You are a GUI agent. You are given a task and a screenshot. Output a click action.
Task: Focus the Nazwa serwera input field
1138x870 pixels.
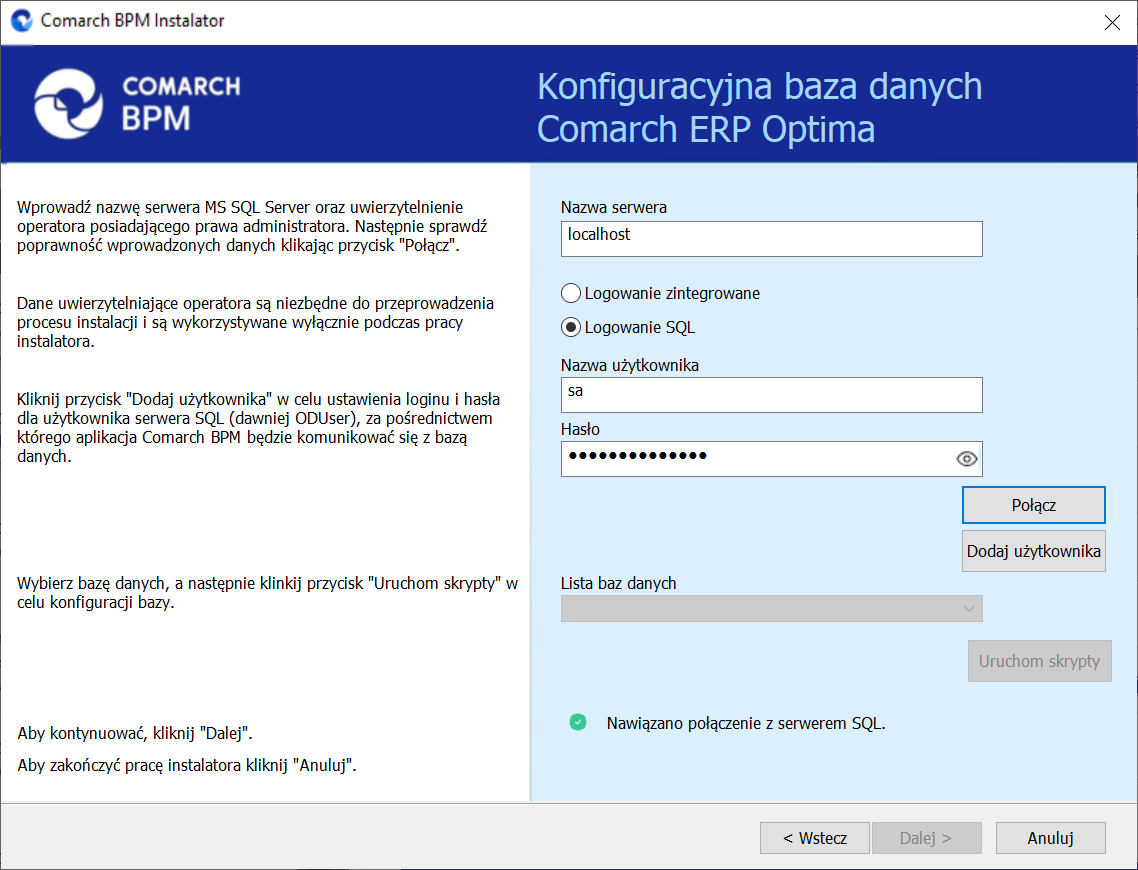point(771,239)
